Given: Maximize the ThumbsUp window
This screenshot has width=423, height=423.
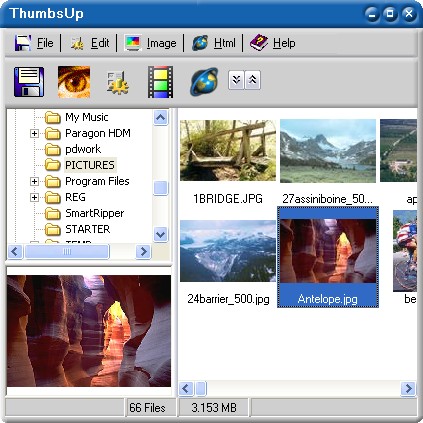Looking at the screenshot, I should (390, 14).
